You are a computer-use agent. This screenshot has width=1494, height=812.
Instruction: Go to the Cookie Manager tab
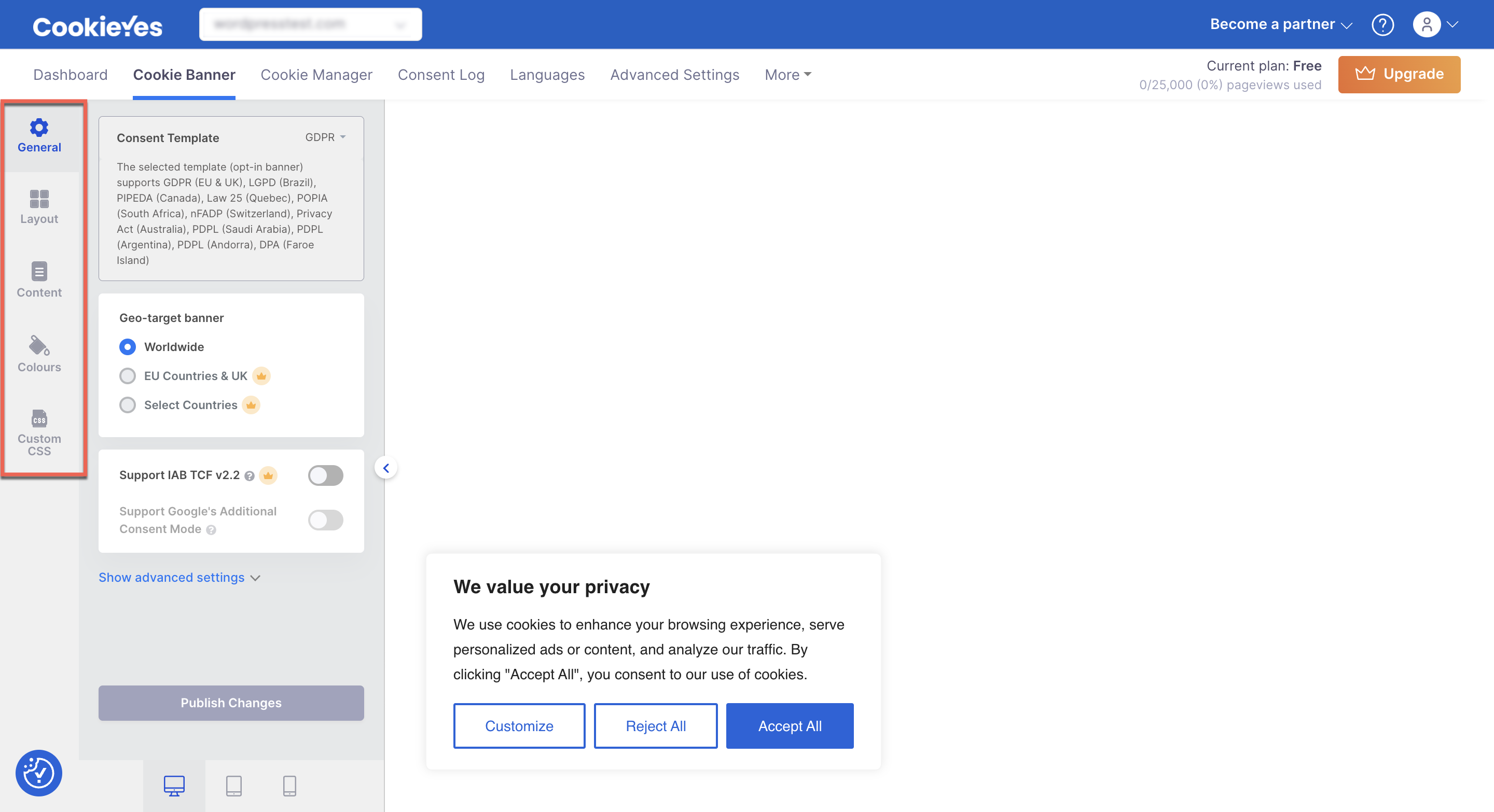pyautogui.click(x=316, y=75)
